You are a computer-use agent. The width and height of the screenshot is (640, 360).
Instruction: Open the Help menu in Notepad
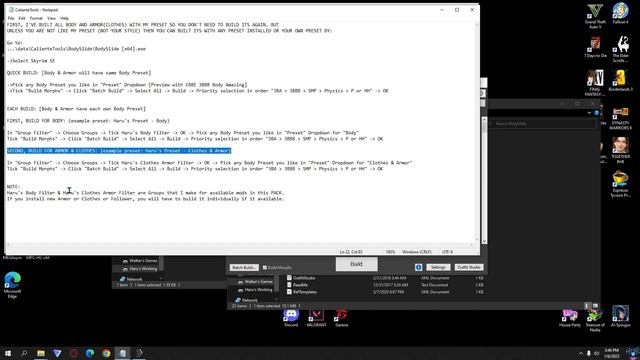coord(64,18)
